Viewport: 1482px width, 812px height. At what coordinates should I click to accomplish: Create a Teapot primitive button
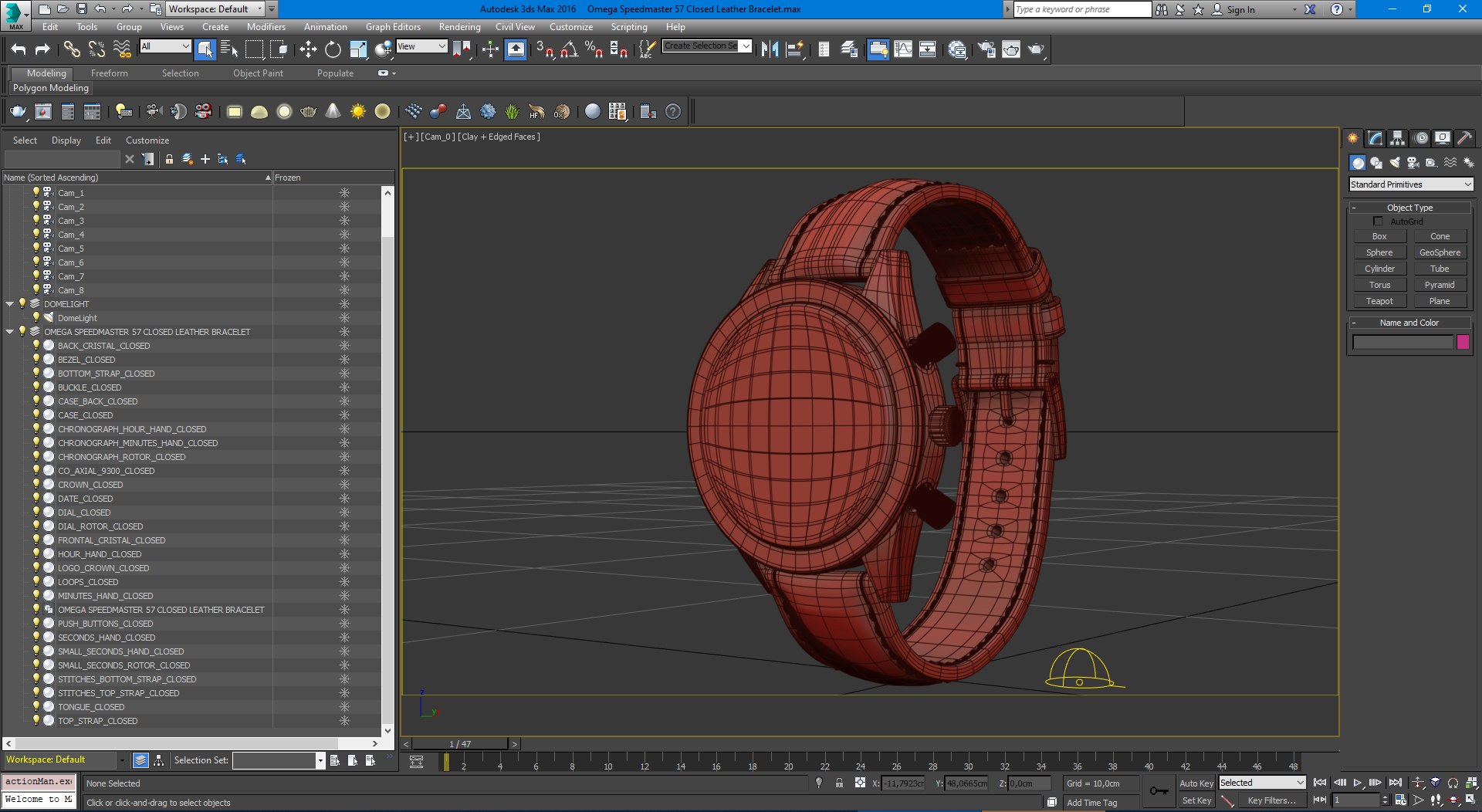tap(1379, 301)
